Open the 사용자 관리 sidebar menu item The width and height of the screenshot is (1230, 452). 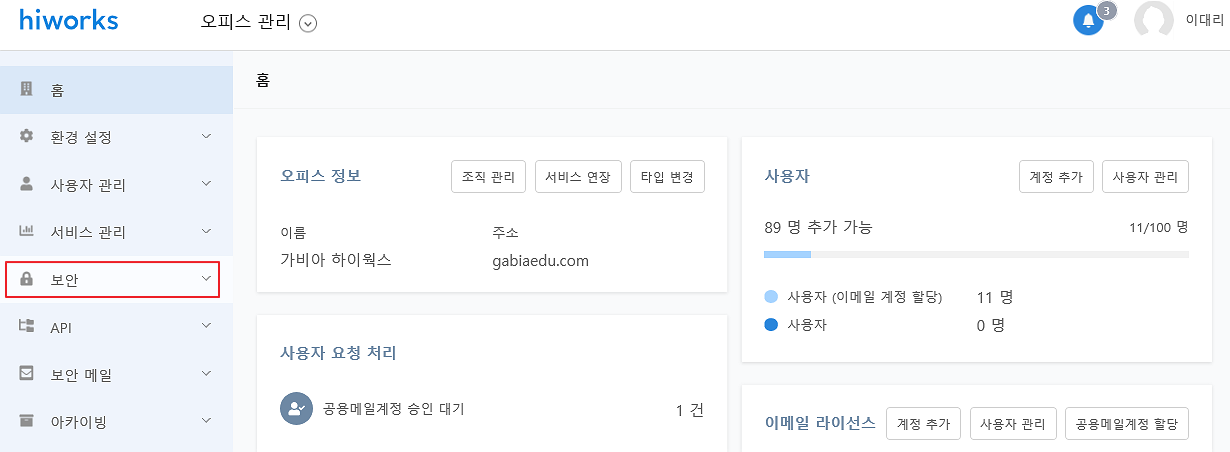click(x=116, y=184)
